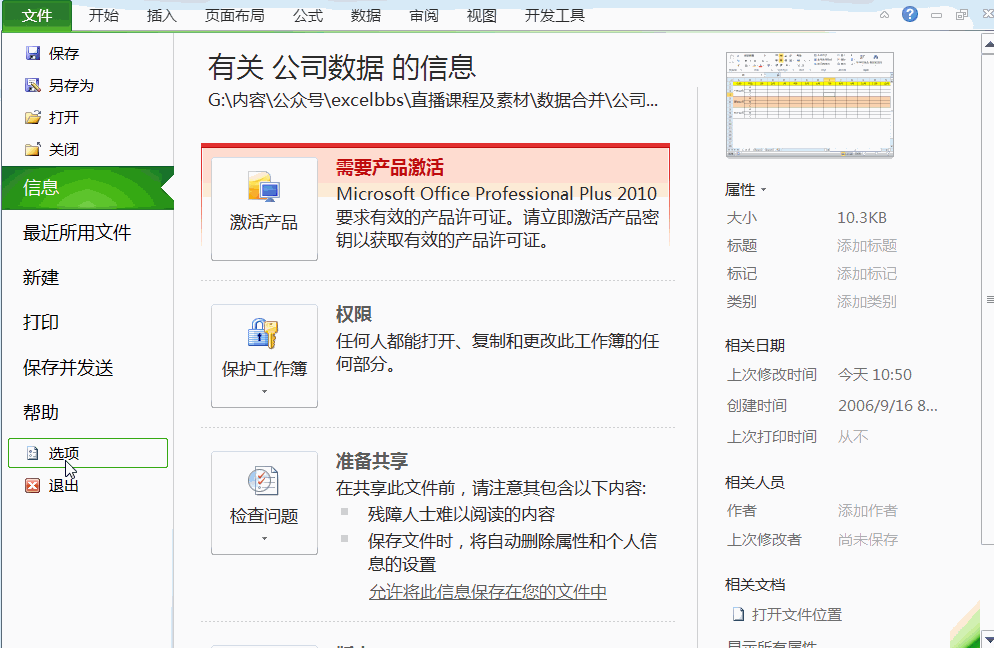This screenshot has width=994, height=648.
Task: Switch to the Insert (插入) tab
Action: (x=162, y=15)
